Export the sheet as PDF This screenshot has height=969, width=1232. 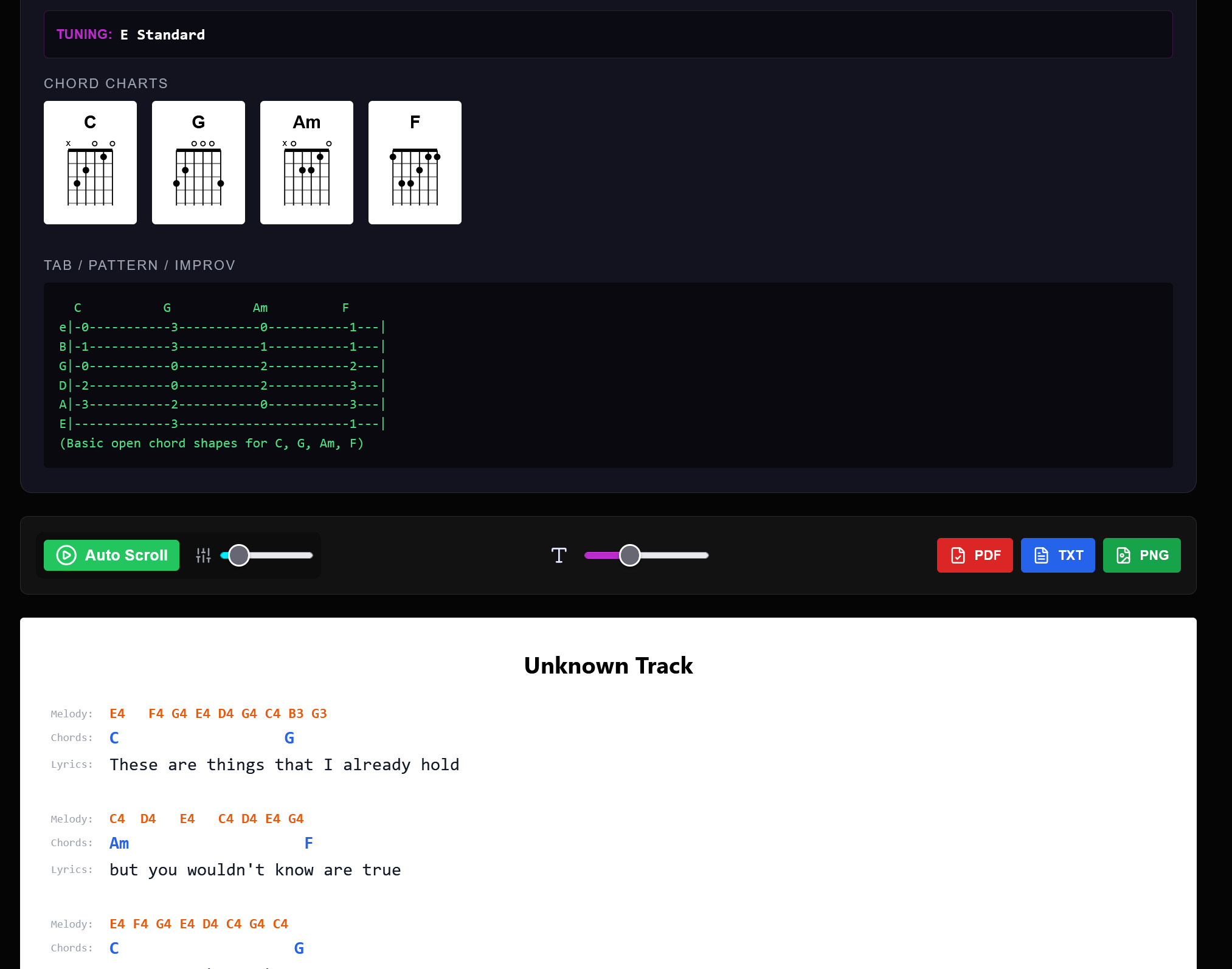coord(974,555)
